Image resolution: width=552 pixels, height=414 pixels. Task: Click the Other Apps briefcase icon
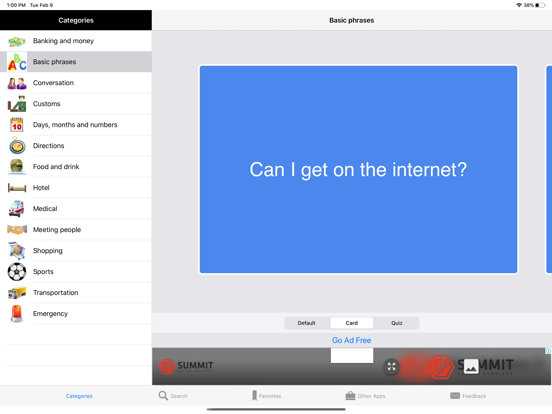click(x=350, y=396)
